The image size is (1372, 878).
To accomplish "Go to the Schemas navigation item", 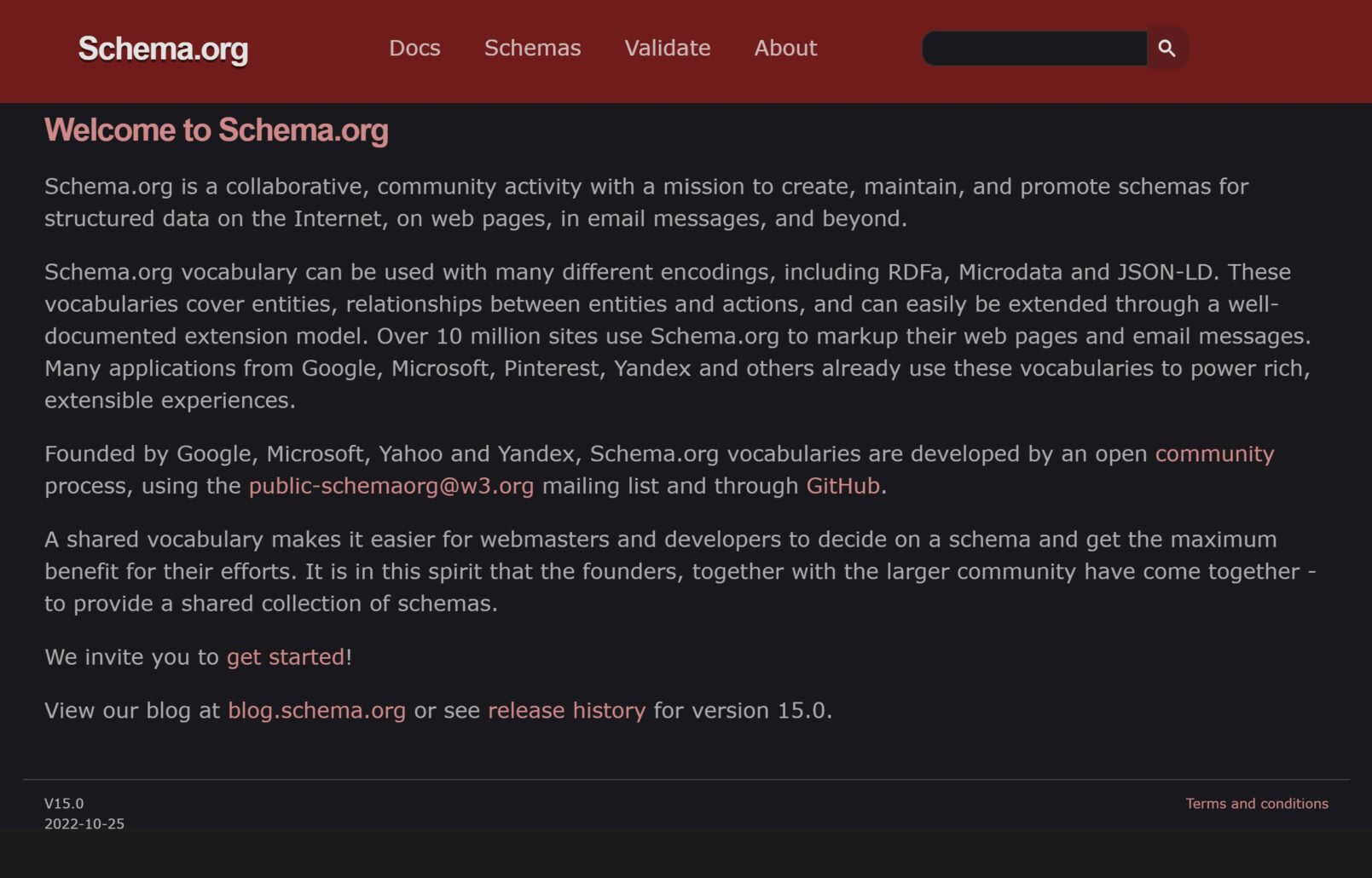I will coord(532,48).
